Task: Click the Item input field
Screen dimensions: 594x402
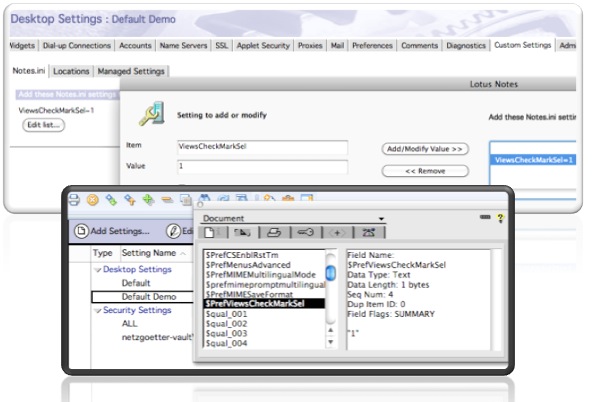Action: 262,147
